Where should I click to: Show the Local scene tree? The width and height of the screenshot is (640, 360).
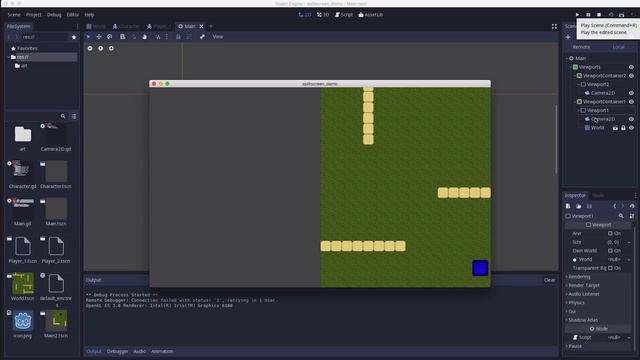tap(618, 47)
